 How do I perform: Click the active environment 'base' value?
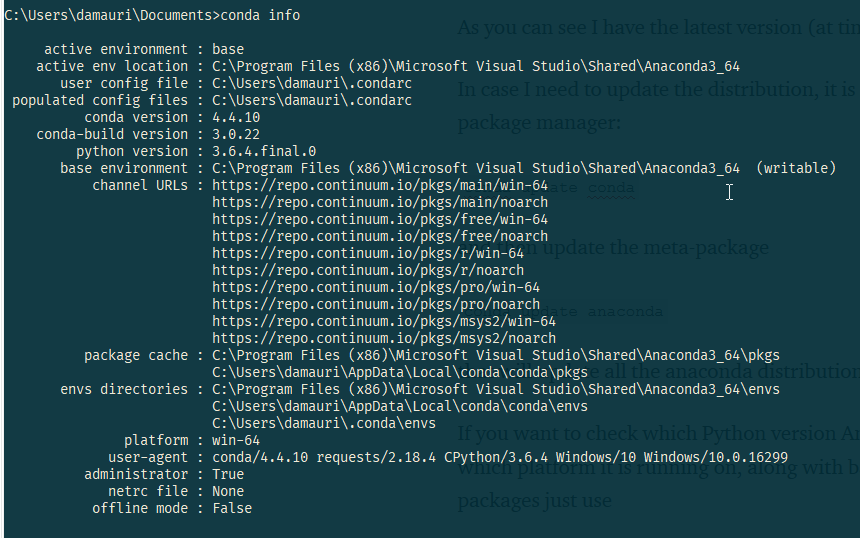click(x=228, y=49)
